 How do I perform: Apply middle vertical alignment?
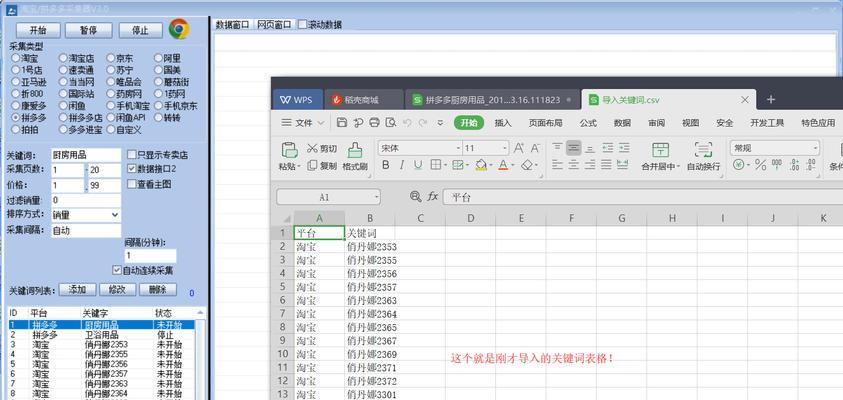pos(574,148)
